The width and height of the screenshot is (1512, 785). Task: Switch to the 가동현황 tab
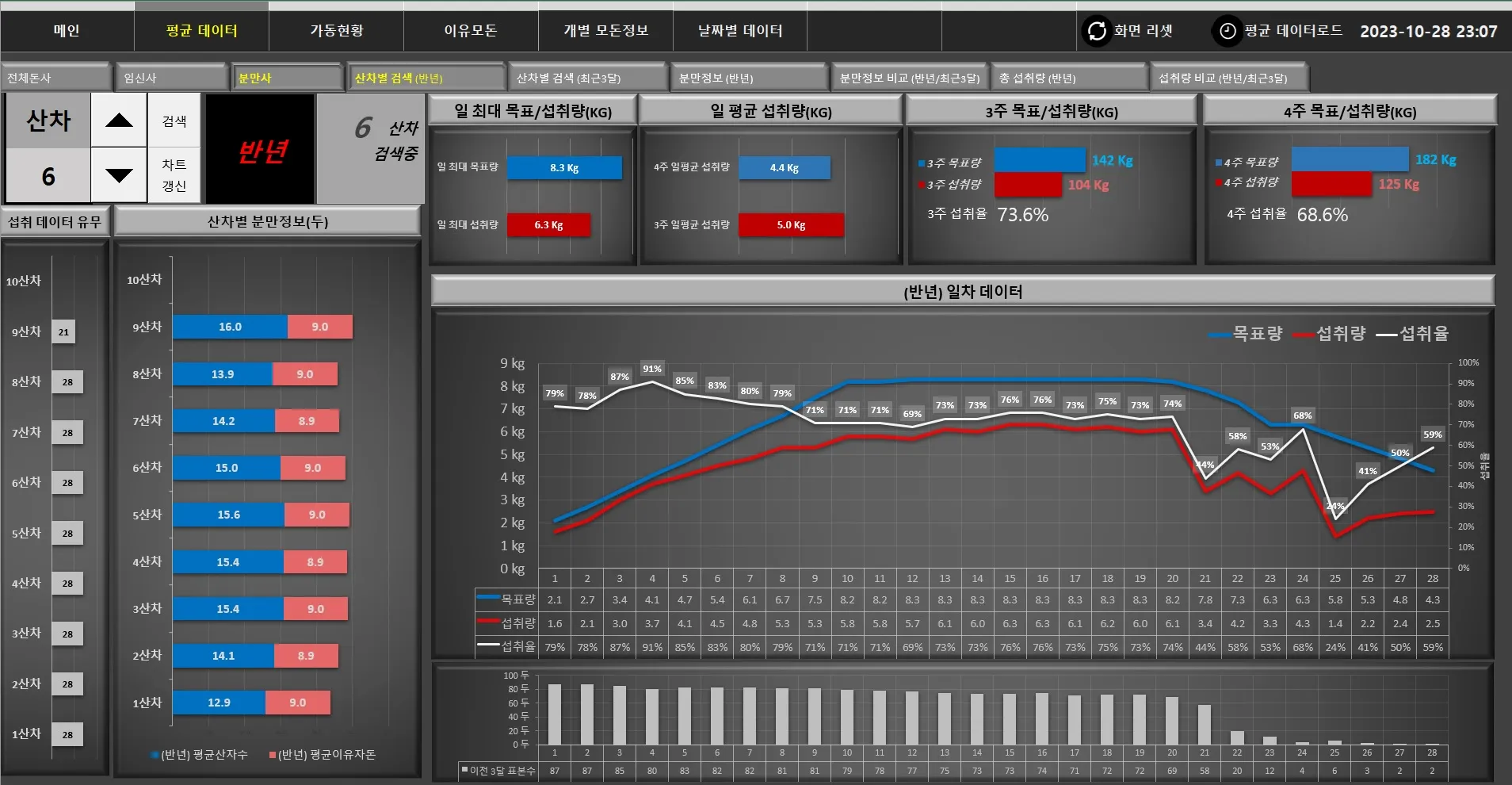(x=336, y=31)
